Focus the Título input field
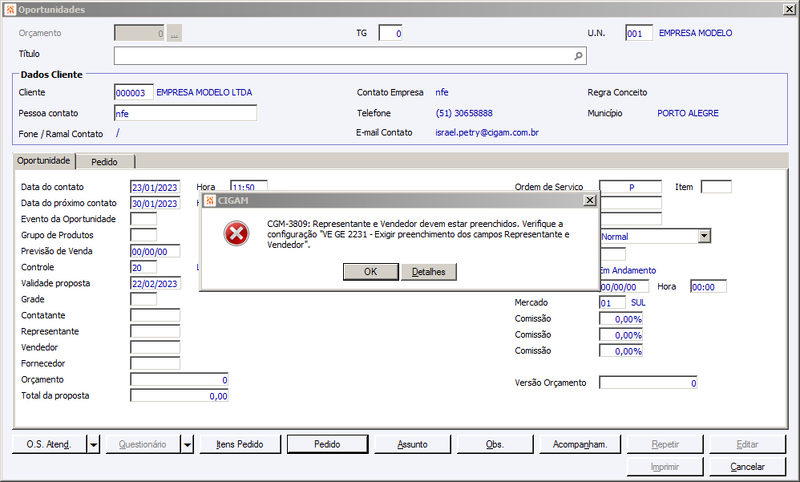 pyautogui.click(x=350, y=56)
